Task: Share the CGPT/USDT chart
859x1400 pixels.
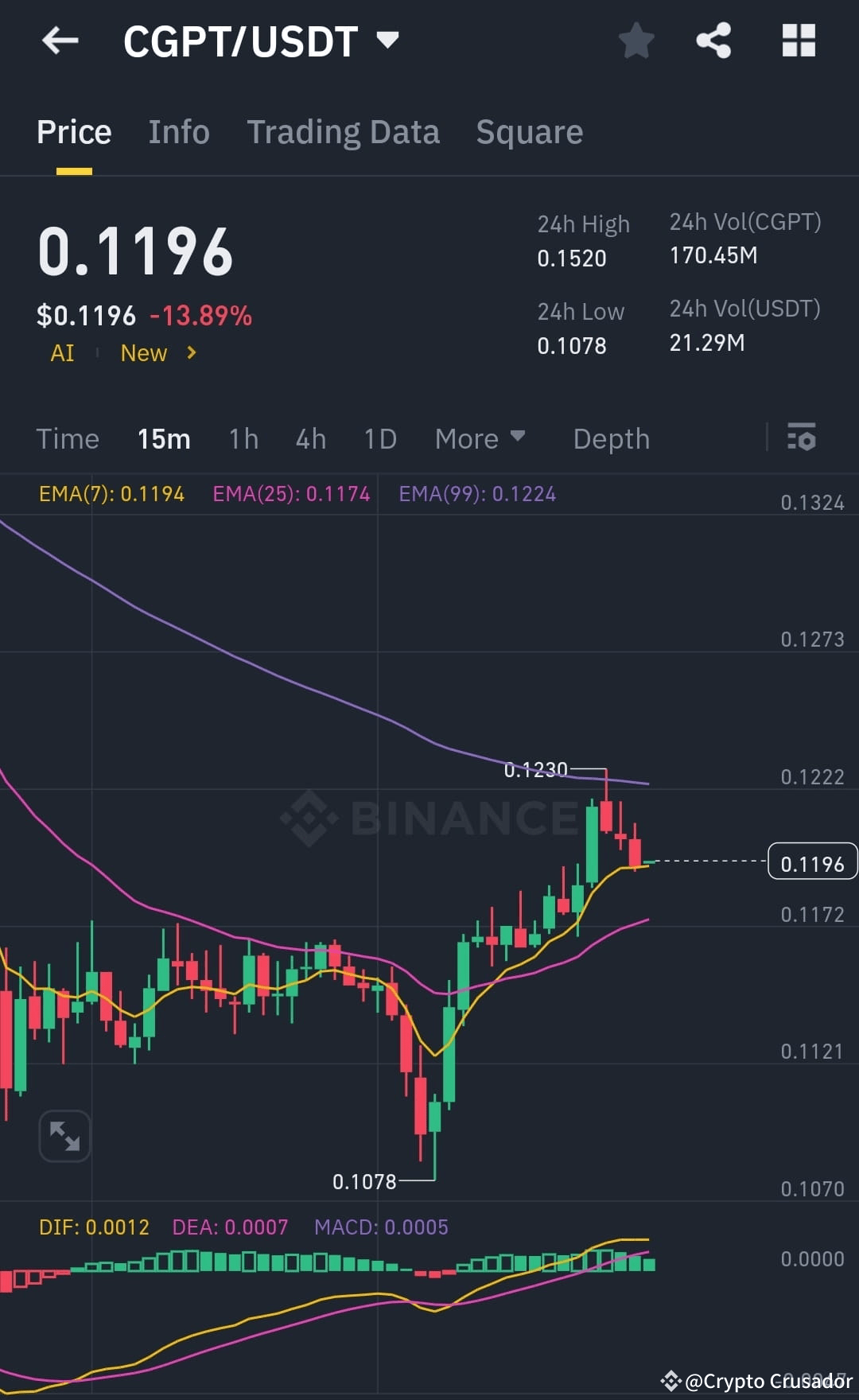Action: (713, 41)
